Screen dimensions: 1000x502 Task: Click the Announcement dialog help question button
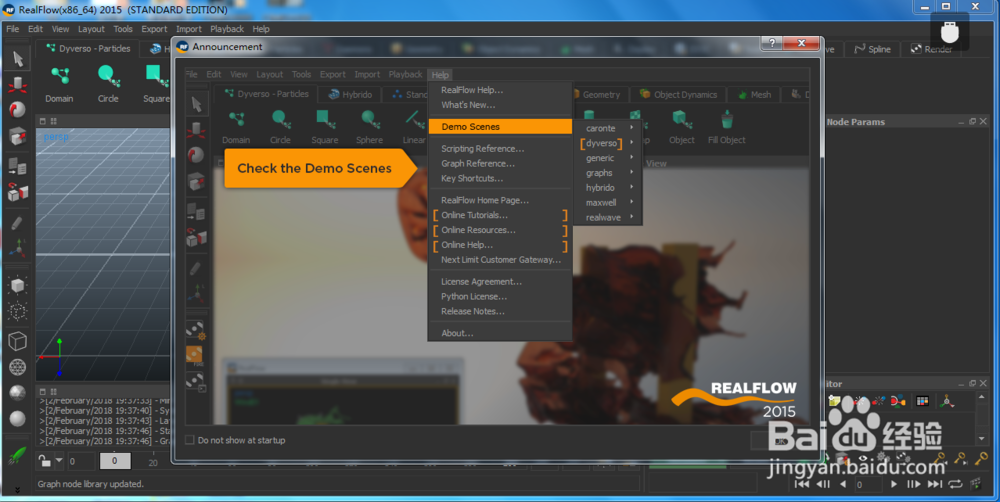click(x=772, y=43)
